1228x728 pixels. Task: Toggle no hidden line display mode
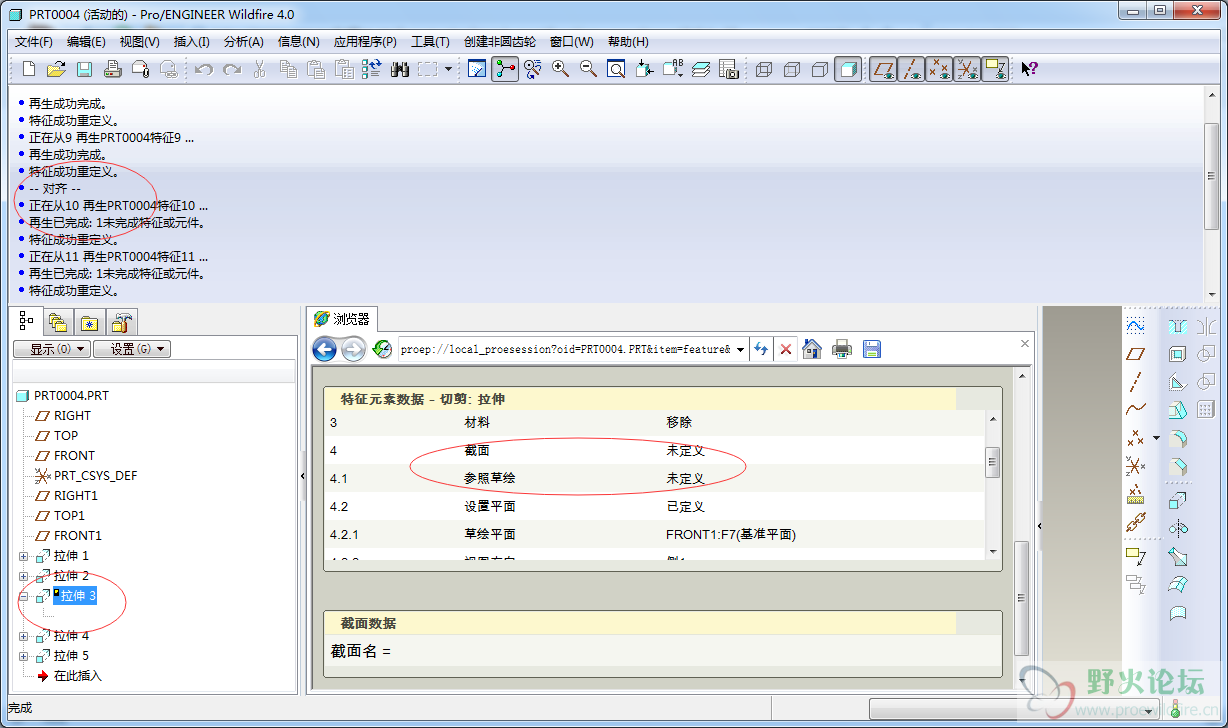(820, 69)
